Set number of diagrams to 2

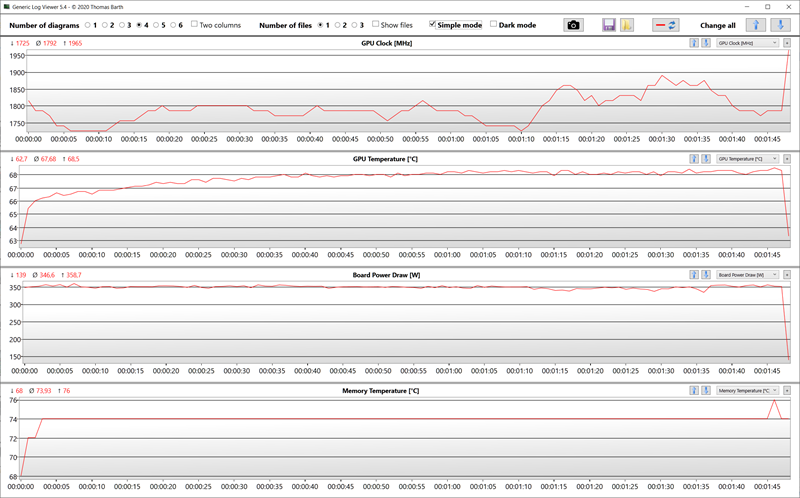[105, 25]
